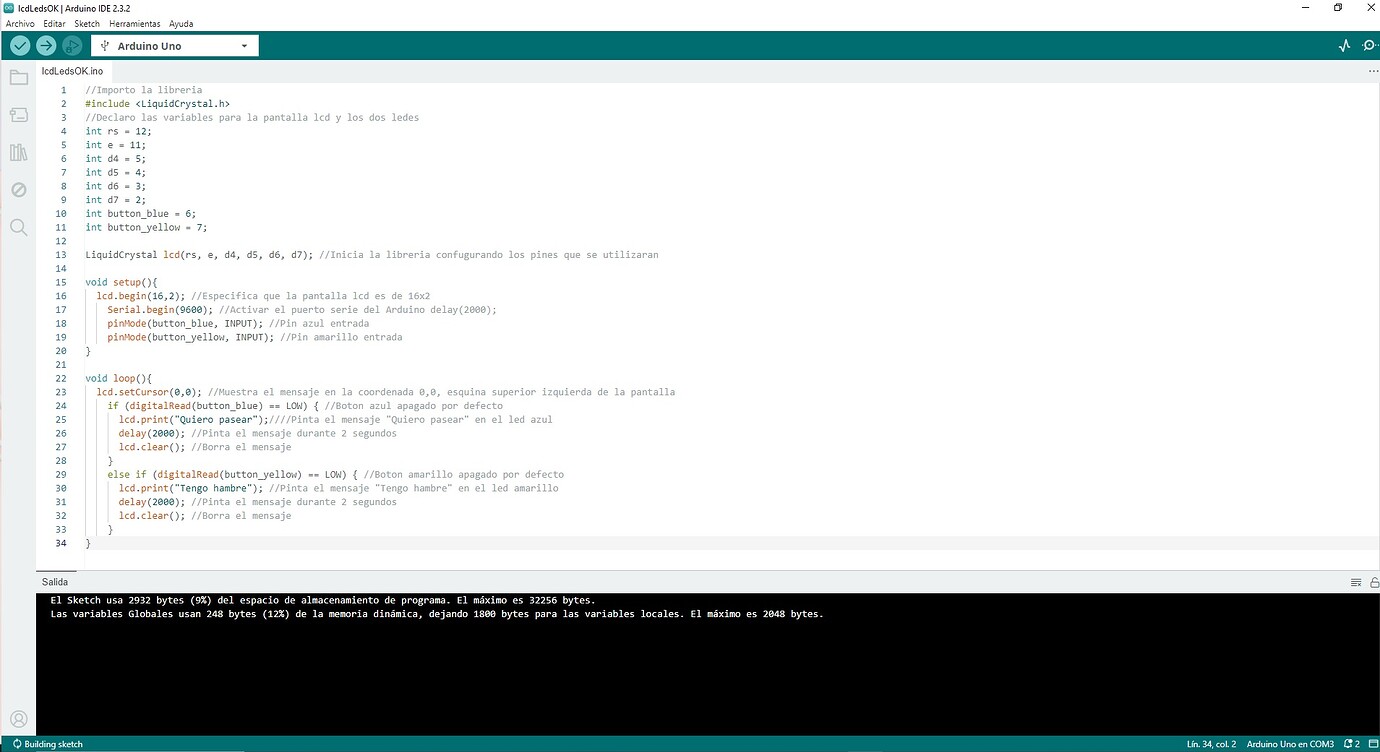Clear the Salida output with the clear icon
Image resolution: width=1380 pixels, height=752 pixels.
1356,581
